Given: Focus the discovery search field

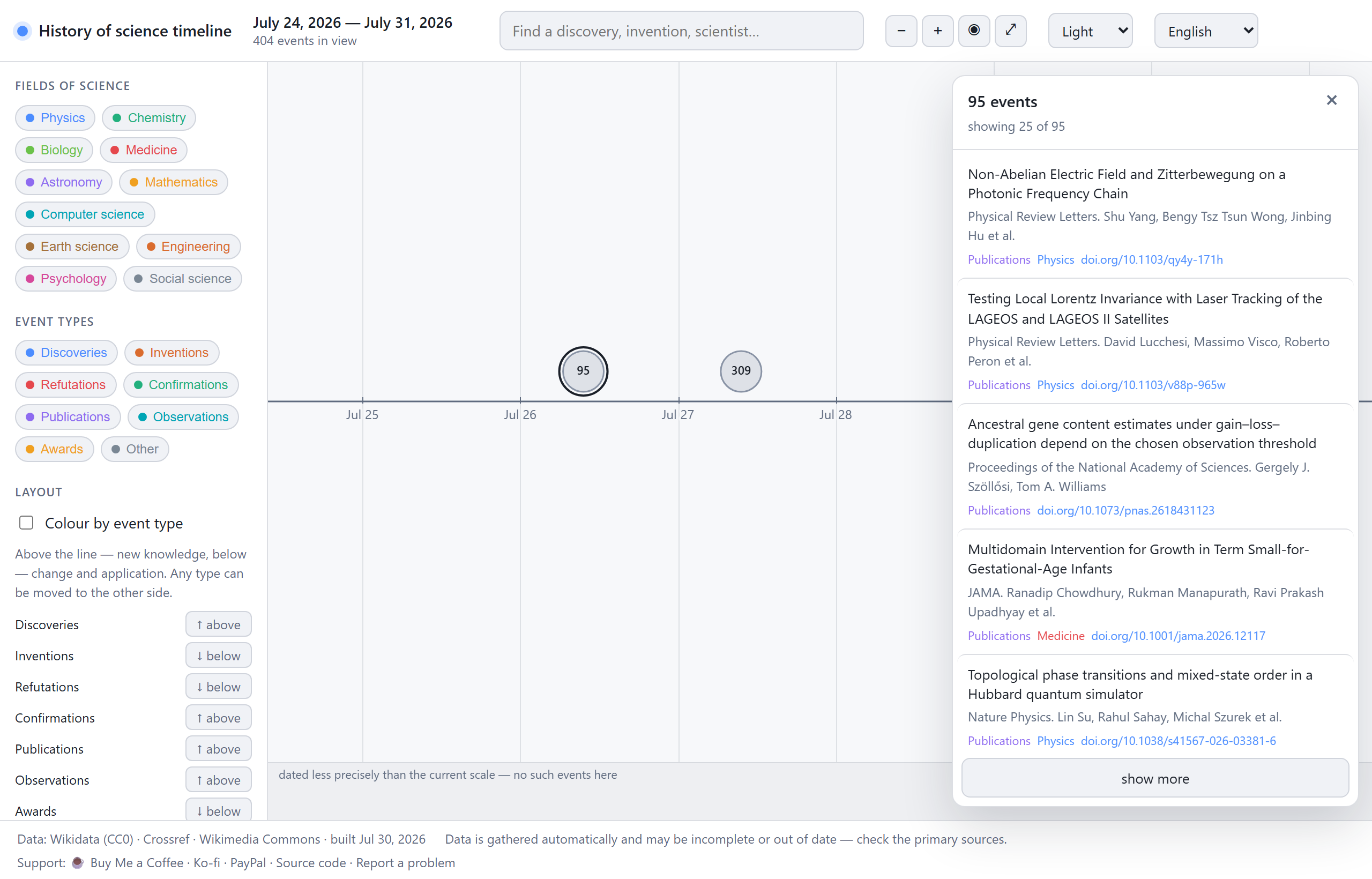Looking at the screenshot, I should [681, 31].
